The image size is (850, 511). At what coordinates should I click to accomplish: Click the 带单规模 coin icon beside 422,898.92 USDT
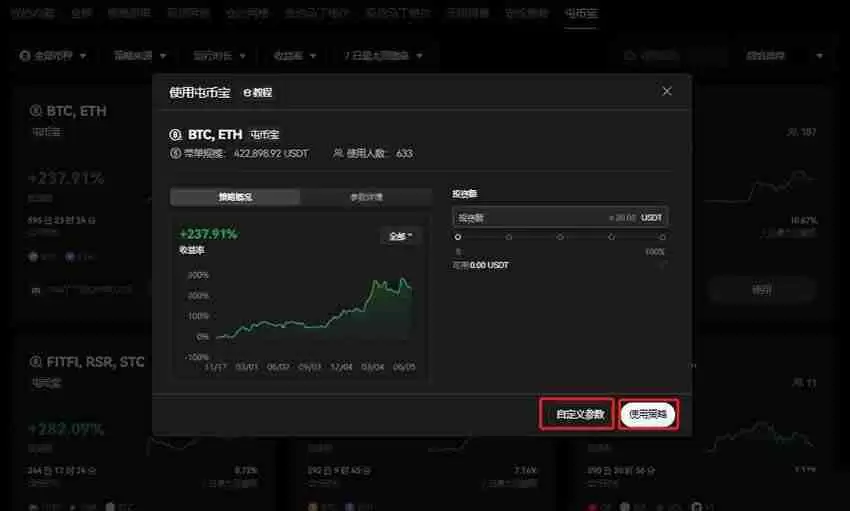coord(175,153)
